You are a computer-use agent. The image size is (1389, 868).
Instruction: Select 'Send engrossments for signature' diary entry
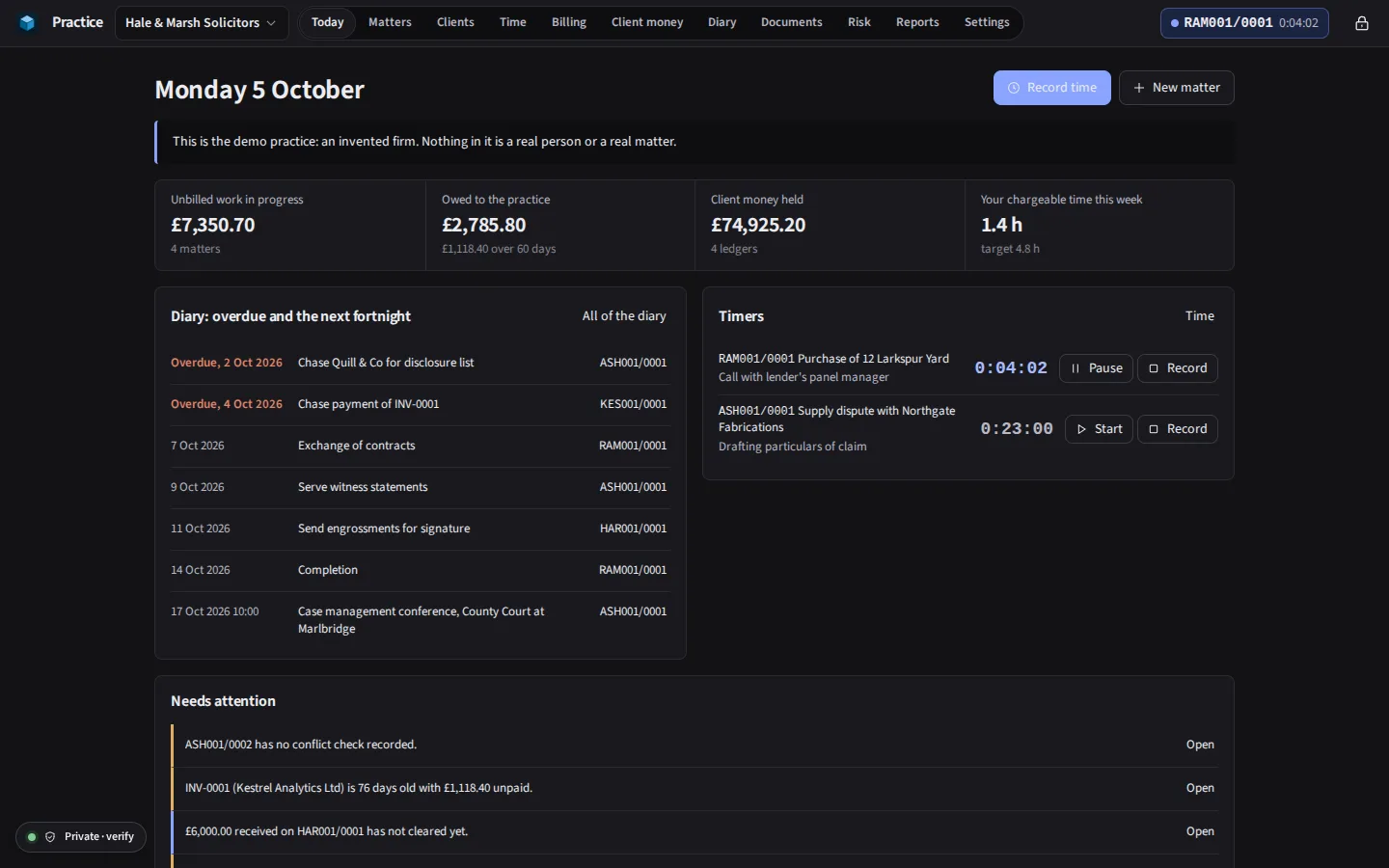tap(419, 529)
